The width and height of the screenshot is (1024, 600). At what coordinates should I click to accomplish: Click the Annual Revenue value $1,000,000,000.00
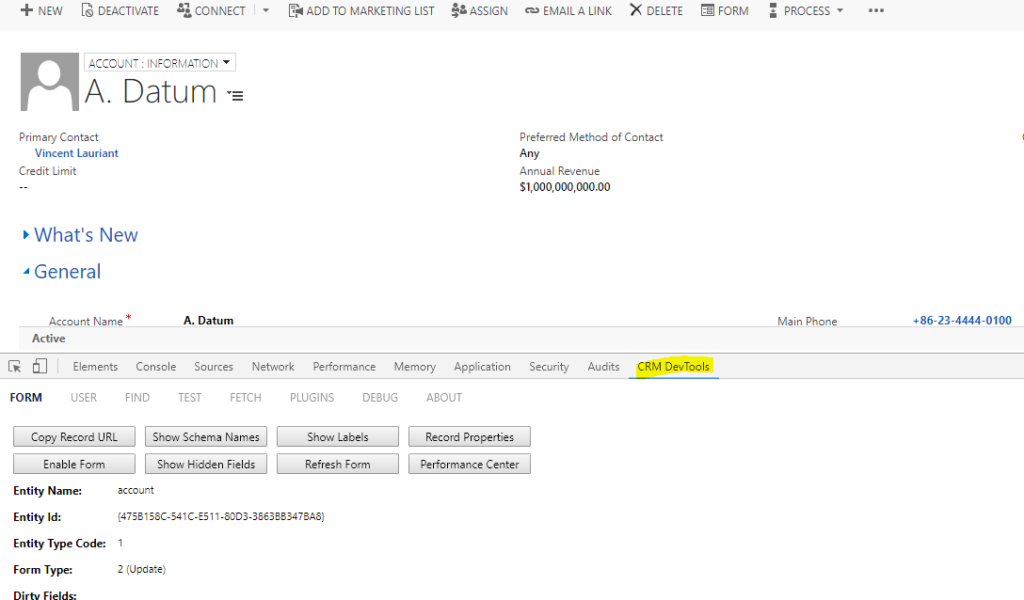click(565, 187)
